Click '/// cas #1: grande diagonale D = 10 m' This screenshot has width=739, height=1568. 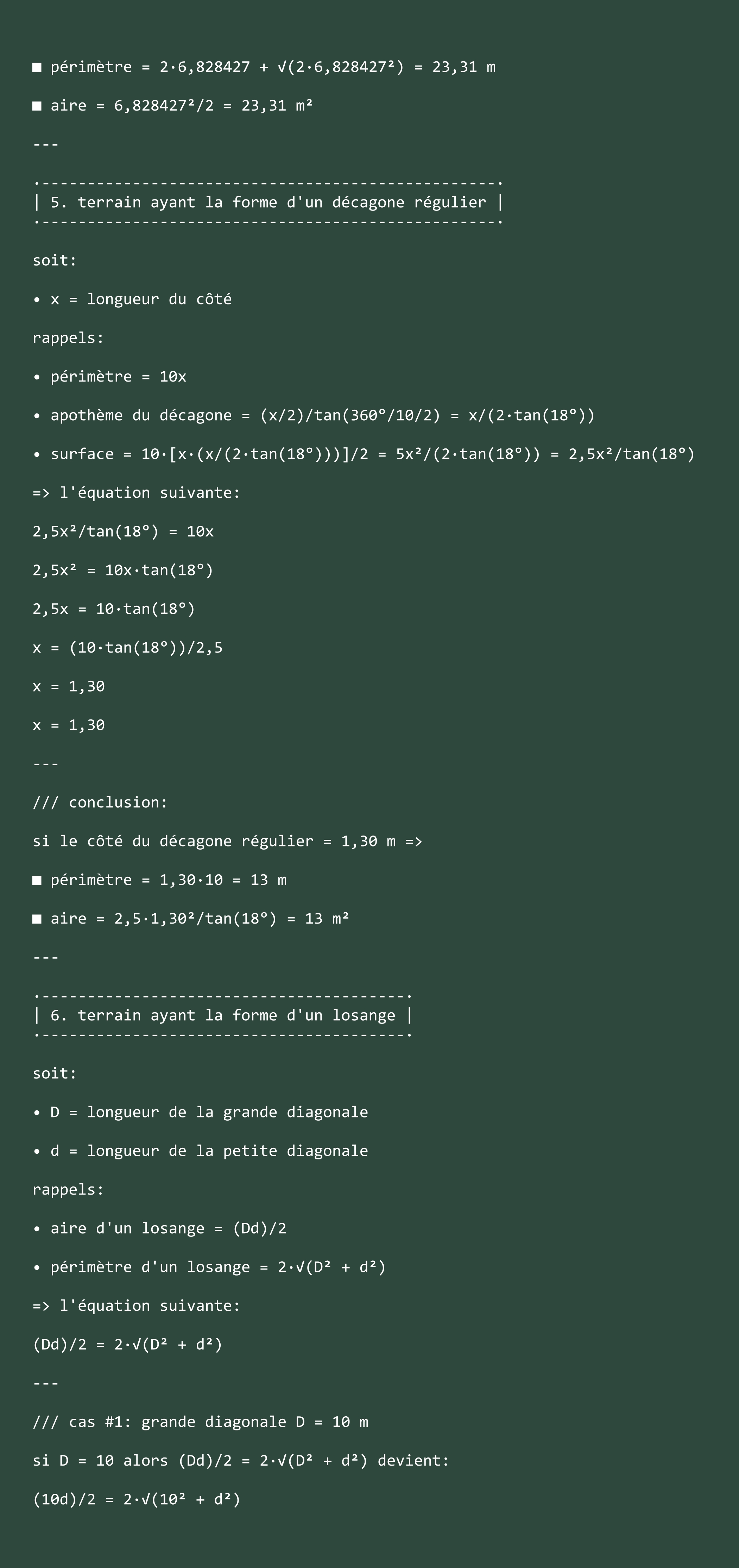pos(200,1422)
